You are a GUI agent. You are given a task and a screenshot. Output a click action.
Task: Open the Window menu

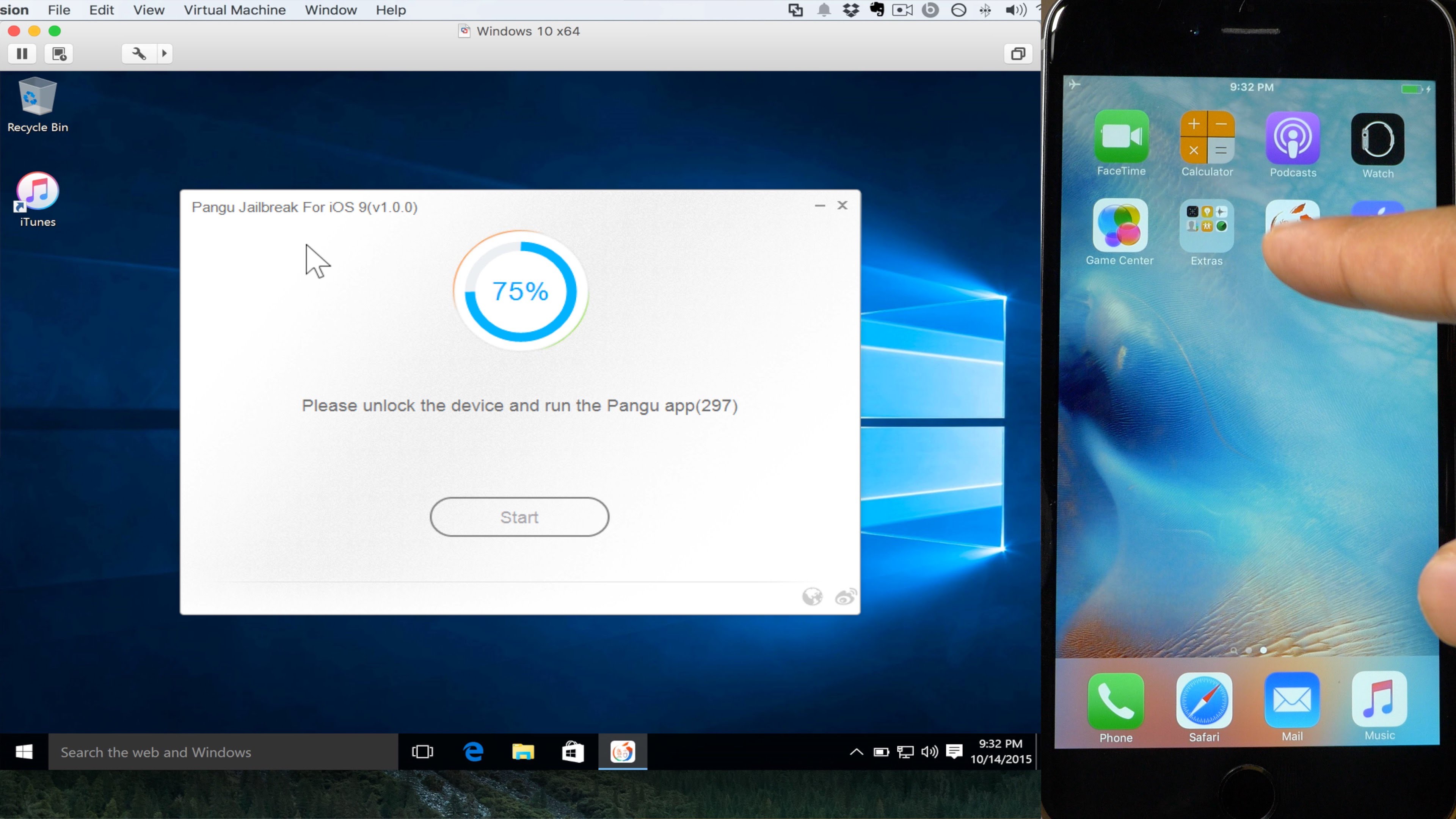tap(331, 10)
